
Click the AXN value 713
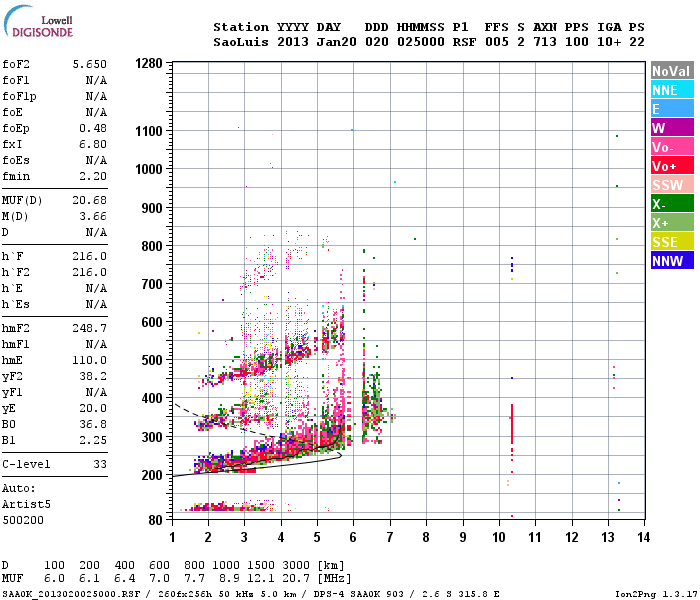pos(545,42)
